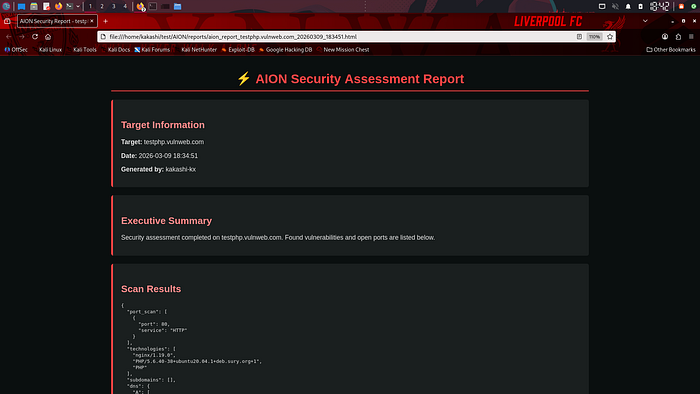Open the terminal emulator launcher

pyautogui.click(x=70, y=6)
